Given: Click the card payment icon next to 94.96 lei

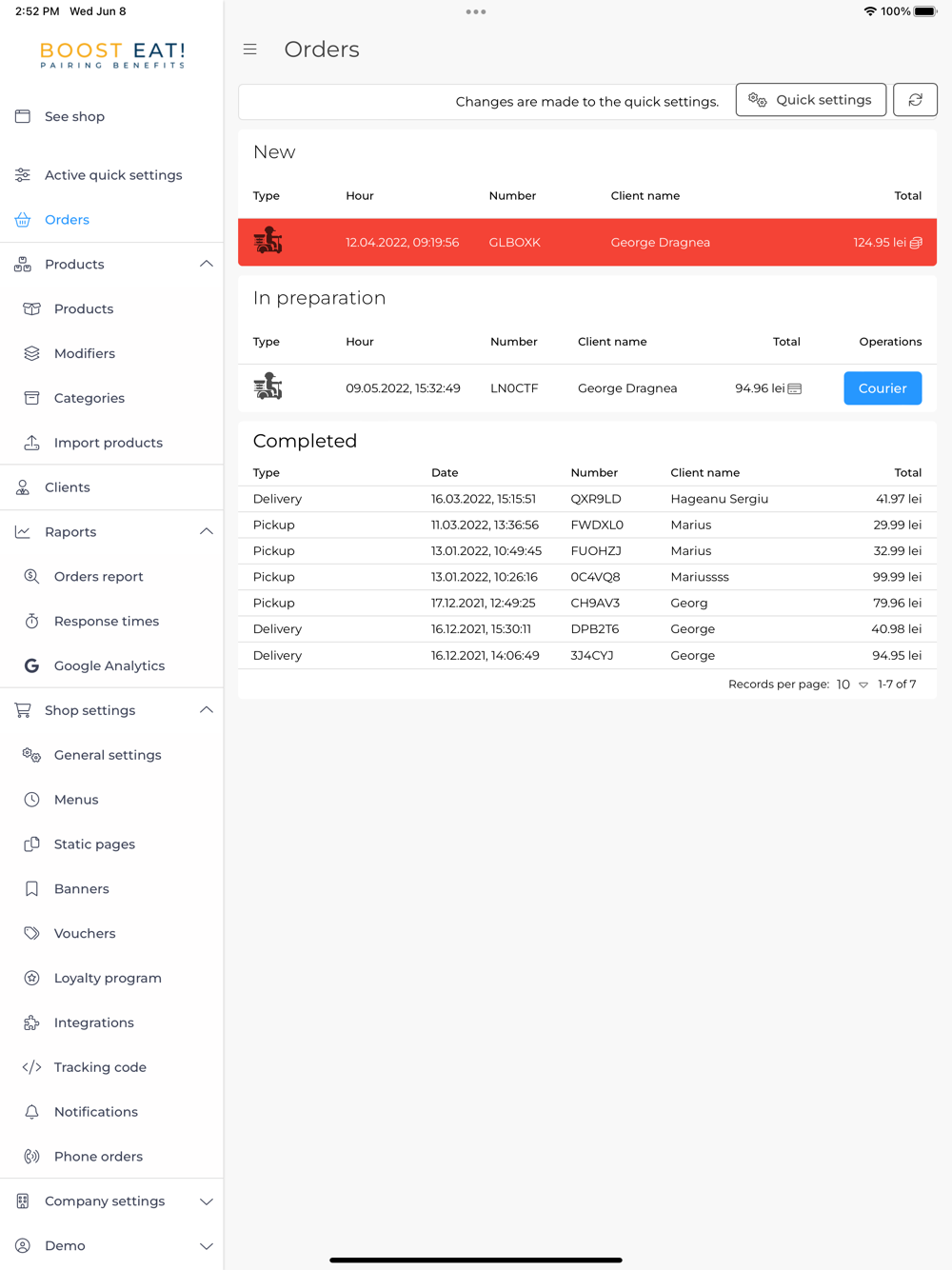Looking at the screenshot, I should click(x=795, y=388).
